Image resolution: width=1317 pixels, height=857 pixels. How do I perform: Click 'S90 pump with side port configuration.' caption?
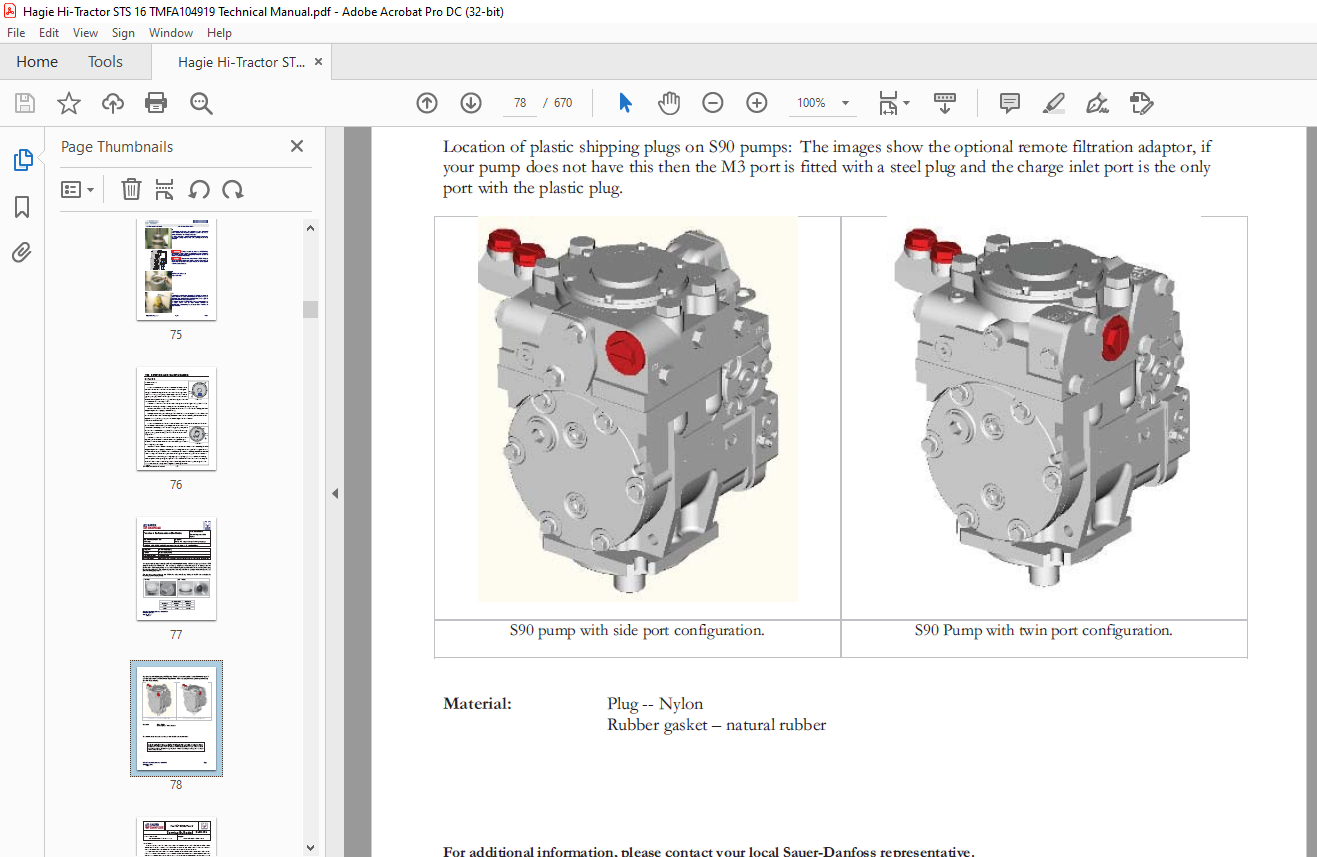click(637, 631)
